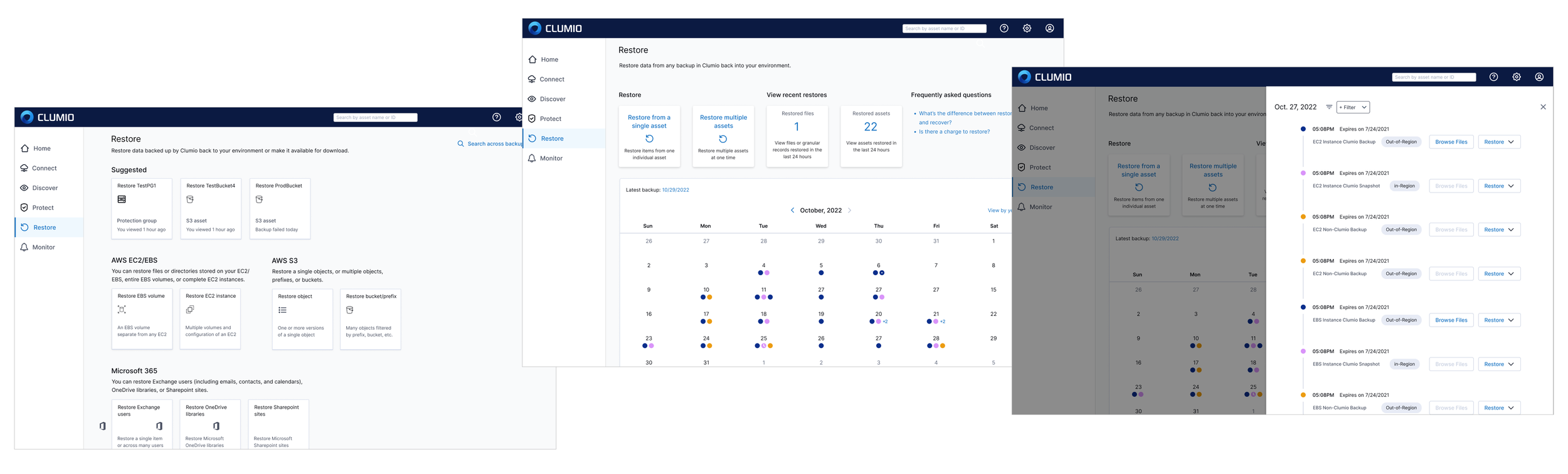Viewport: 1568px width, 474px height.
Task: Open help icon in the Oct. 27 panel window
Action: pyautogui.click(x=1494, y=77)
